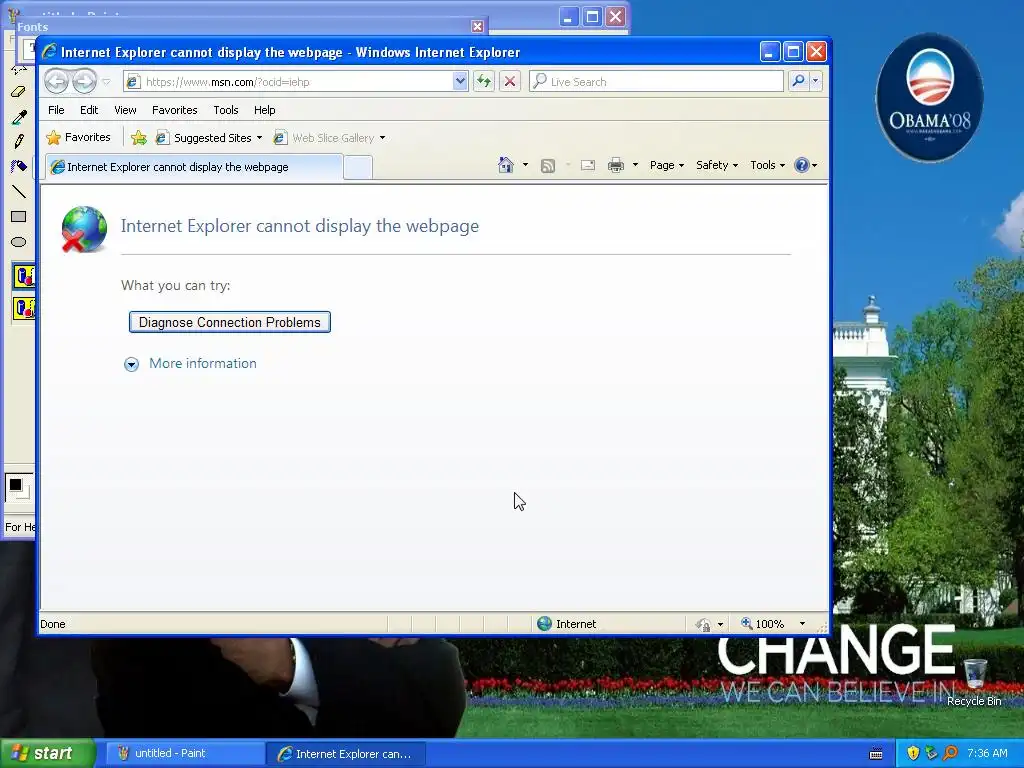Click the yellow security shield tray icon

(x=913, y=754)
